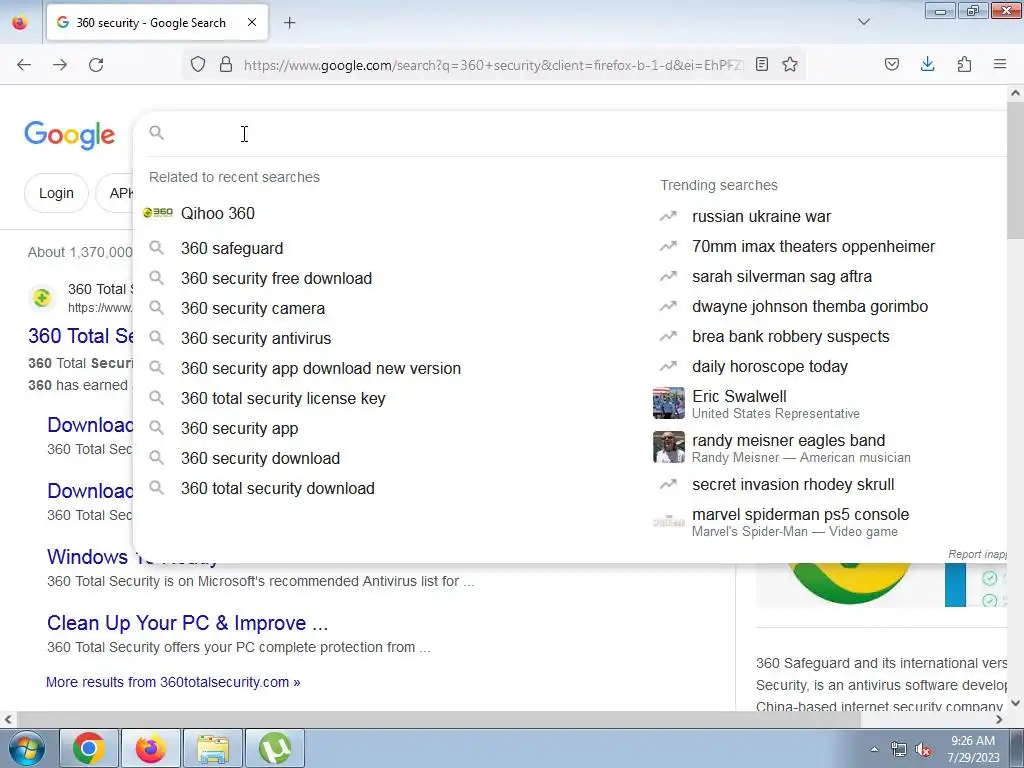The width and height of the screenshot is (1024, 768).
Task: Expand the list all tabs chevron
Action: coord(863,22)
